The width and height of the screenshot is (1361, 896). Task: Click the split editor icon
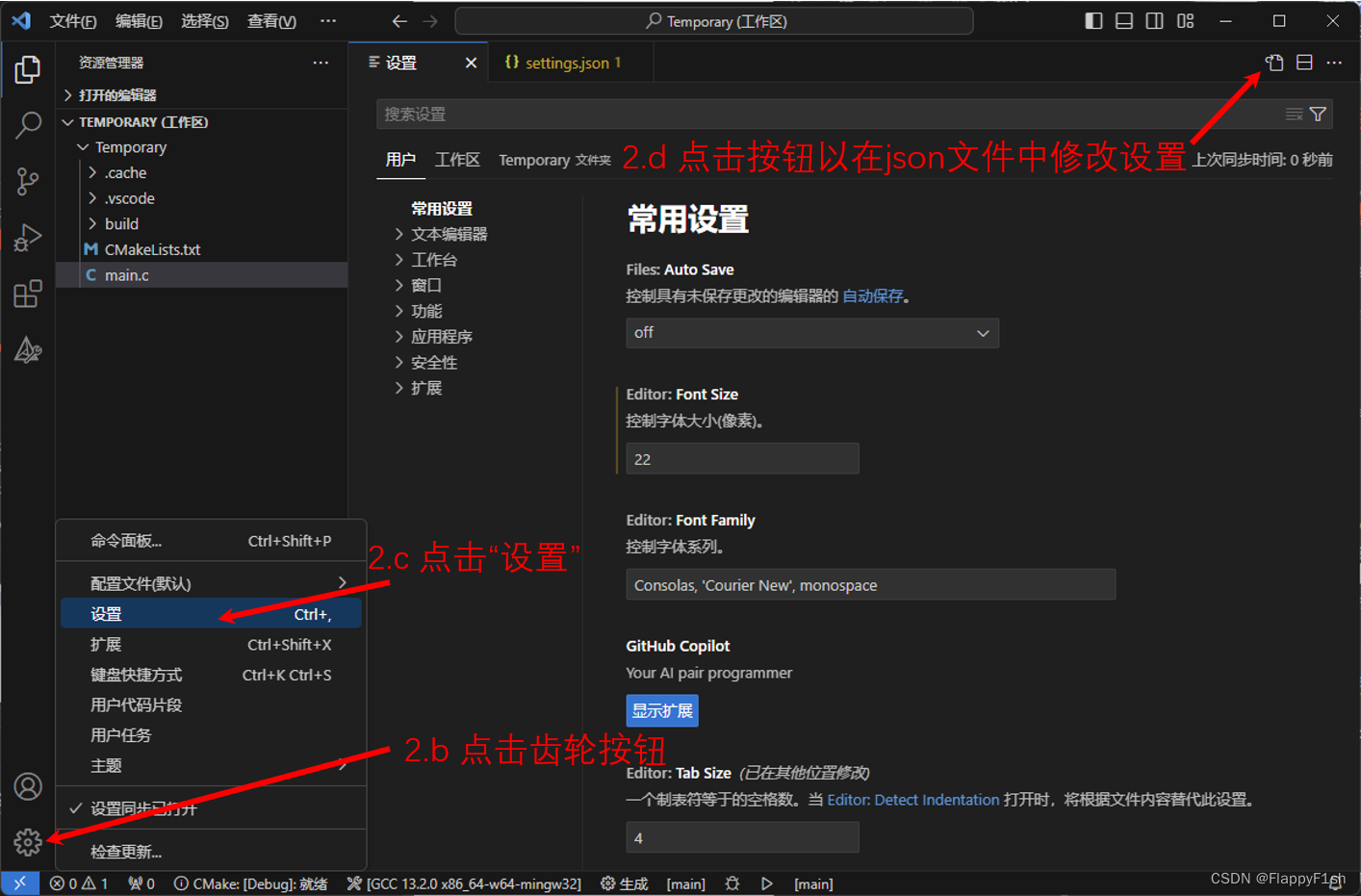1304,63
